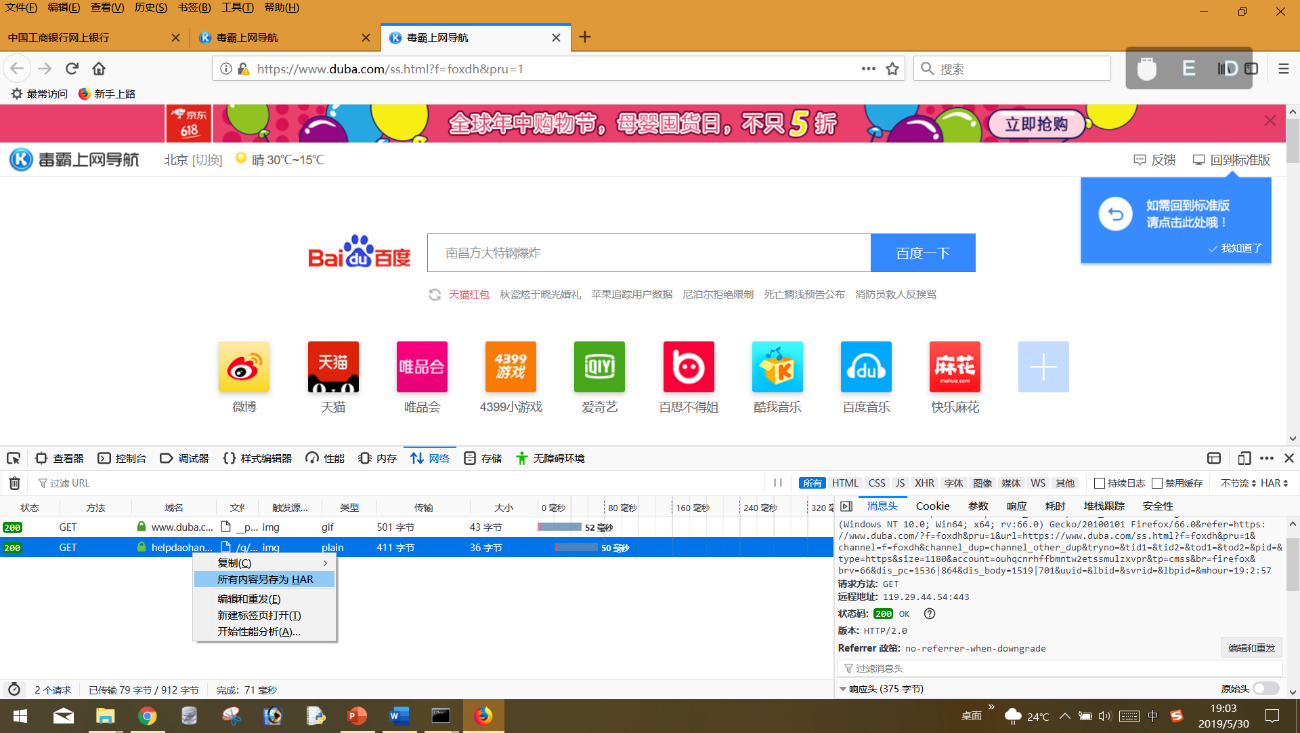Open the 不节流 throttling dropdown
The image size is (1300, 733).
(1238, 484)
